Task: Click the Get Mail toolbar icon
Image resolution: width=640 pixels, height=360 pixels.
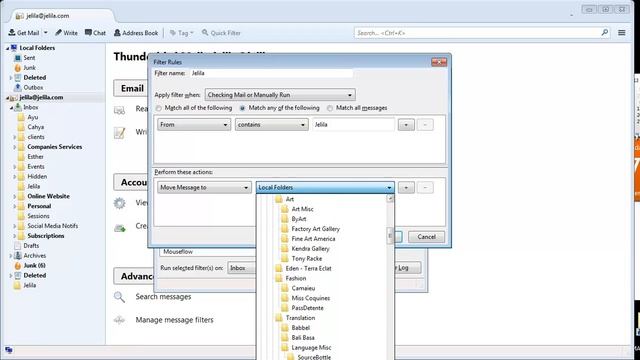Action: coord(12,33)
